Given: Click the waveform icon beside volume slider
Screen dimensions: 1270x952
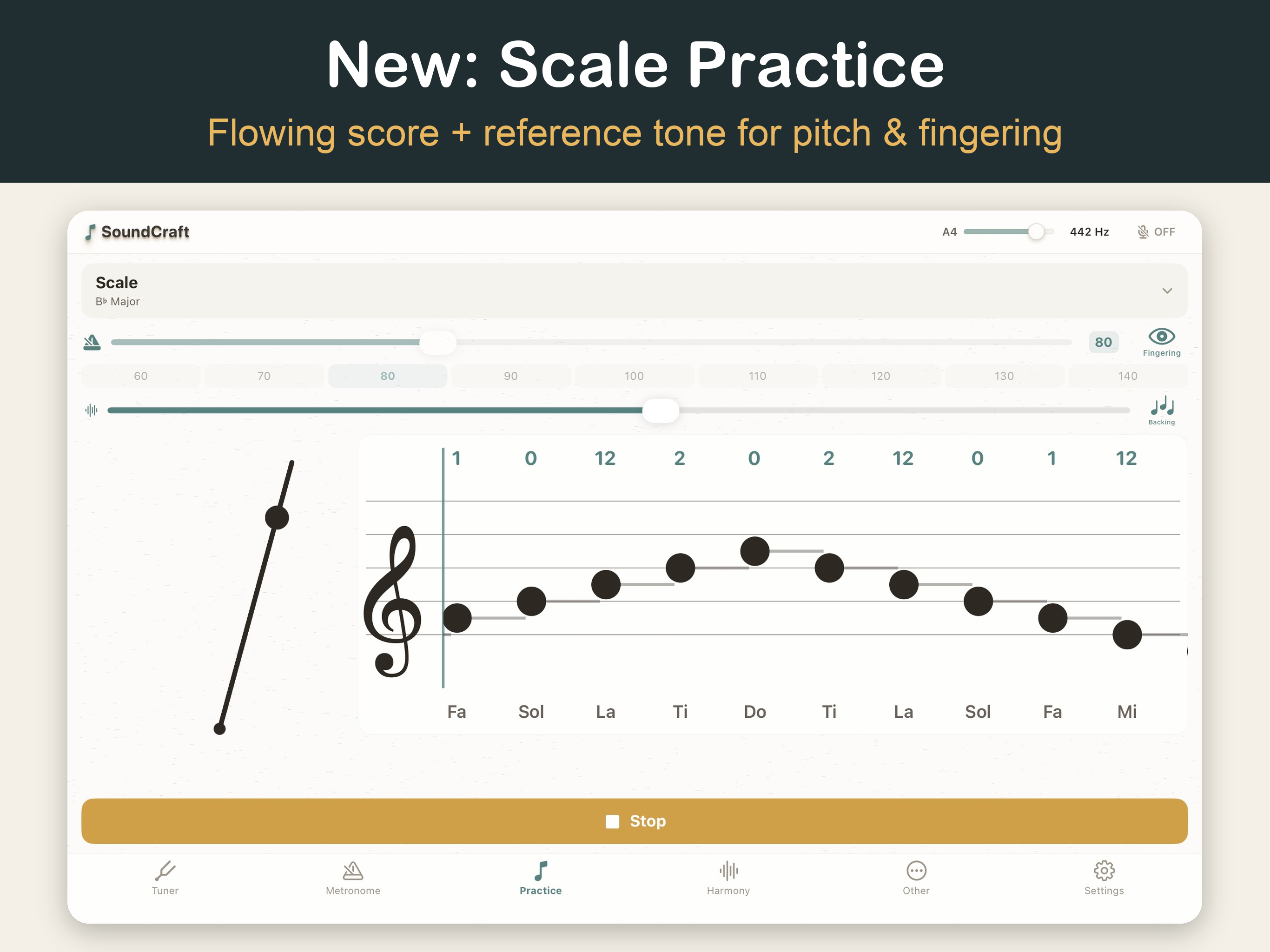Looking at the screenshot, I should [x=91, y=410].
